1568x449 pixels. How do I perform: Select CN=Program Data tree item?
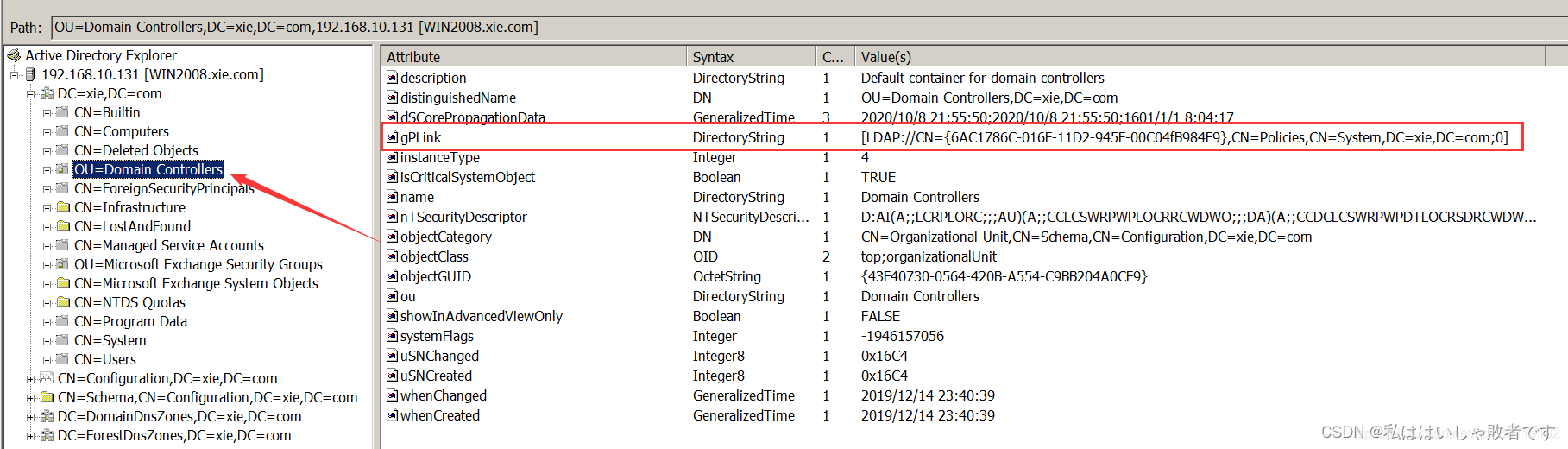pyautogui.click(x=130, y=321)
